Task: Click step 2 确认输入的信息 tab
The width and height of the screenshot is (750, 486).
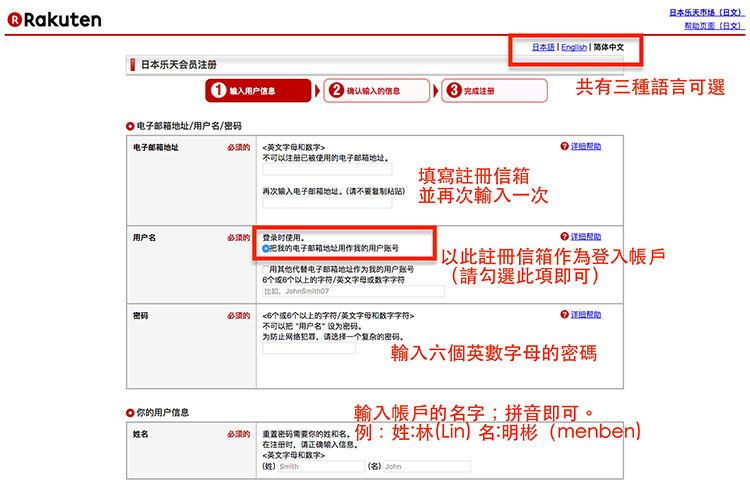Action: pos(376,90)
